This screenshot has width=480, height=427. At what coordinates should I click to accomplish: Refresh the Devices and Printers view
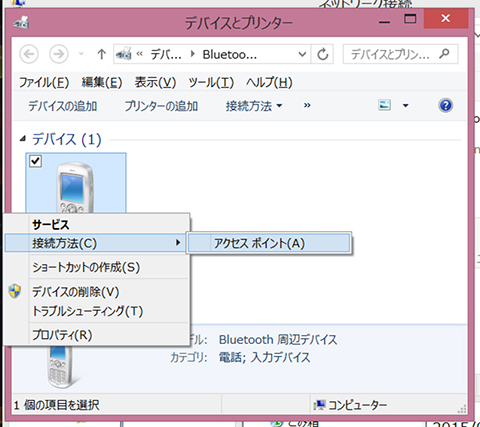point(322,54)
